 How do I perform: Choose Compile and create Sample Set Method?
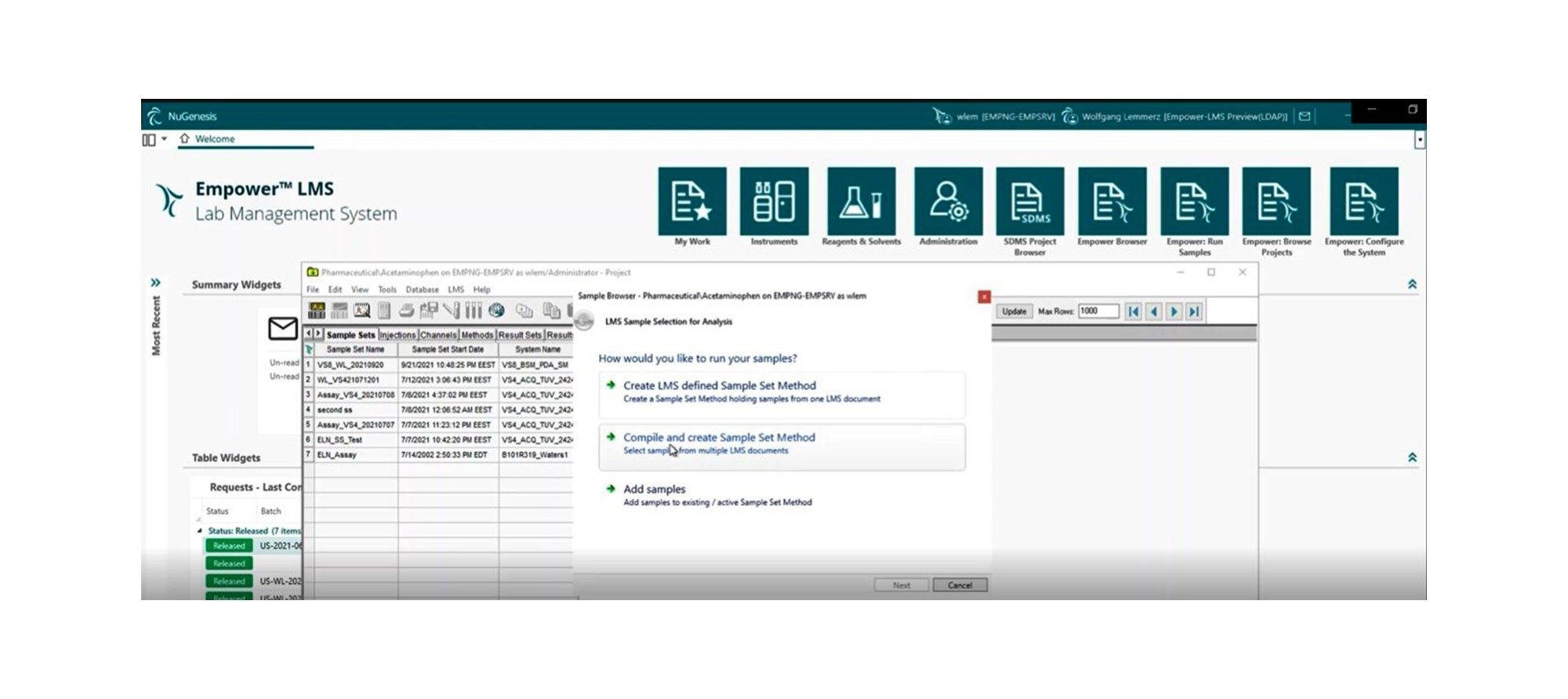point(782,447)
